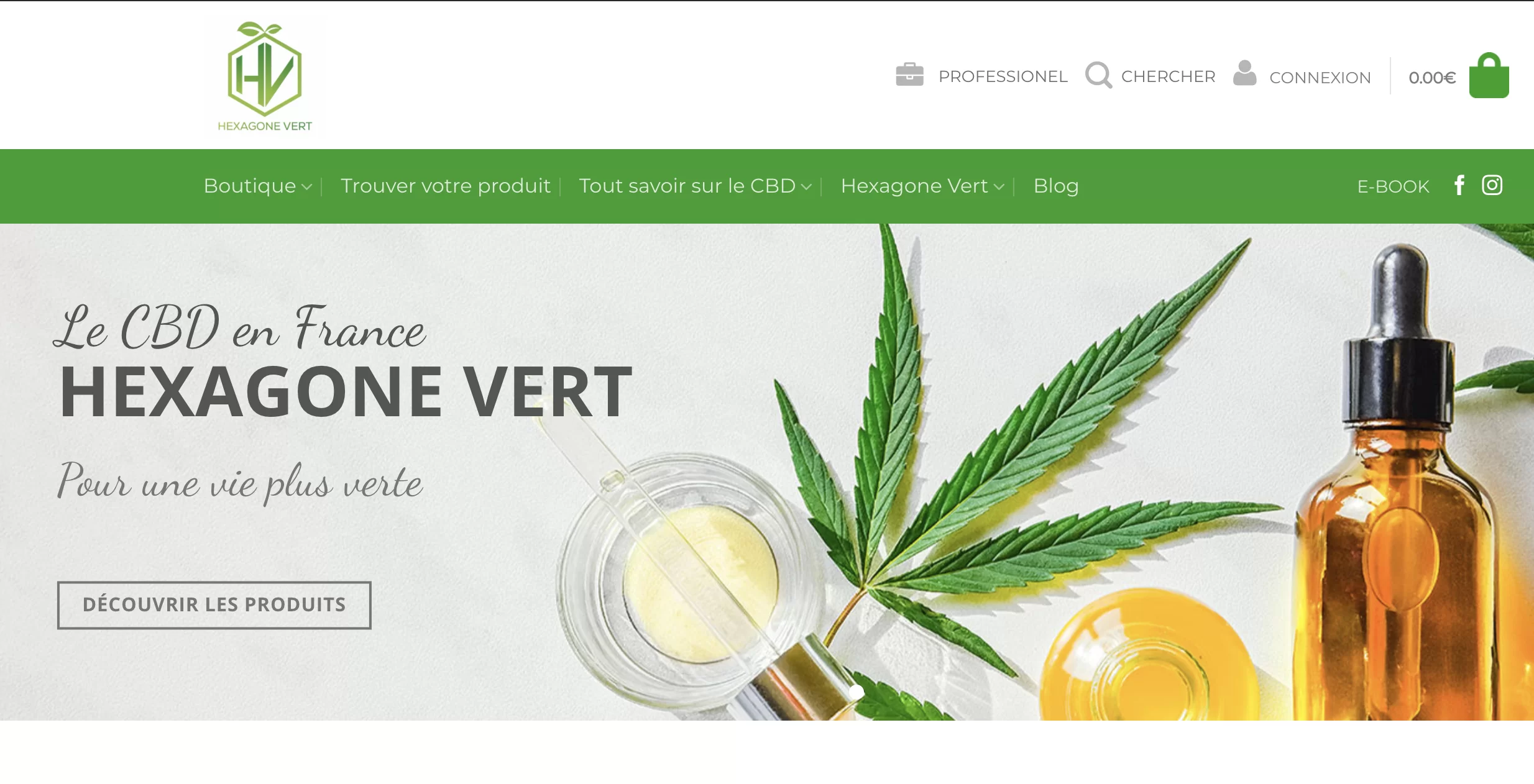This screenshot has width=1534, height=784.
Task: Expand the Boutique dropdown chevron
Action: tap(306, 187)
